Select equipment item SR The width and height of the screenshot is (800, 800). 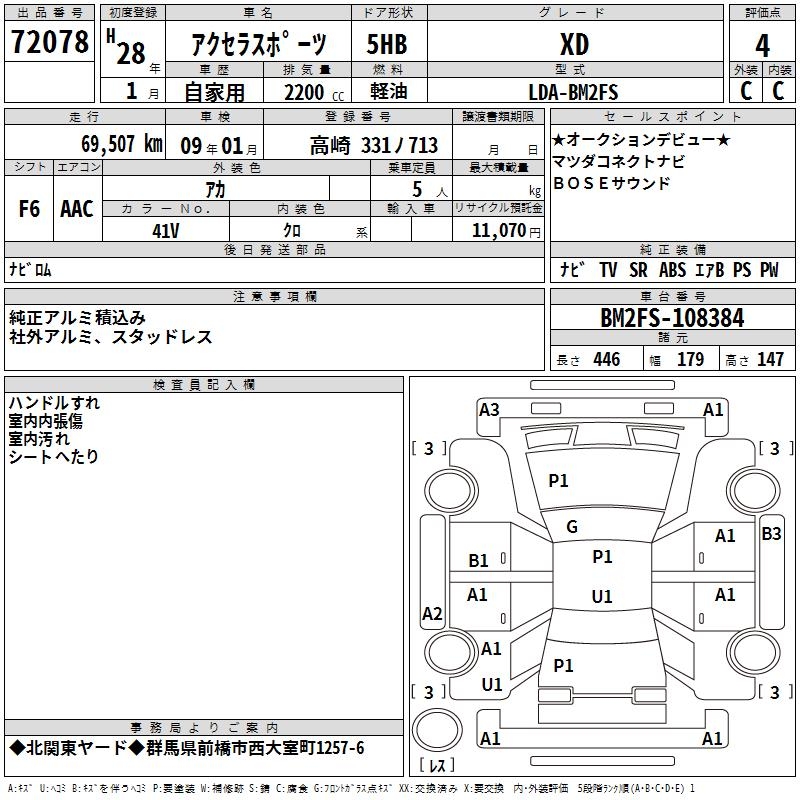pyautogui.click(x=638, y=270)
